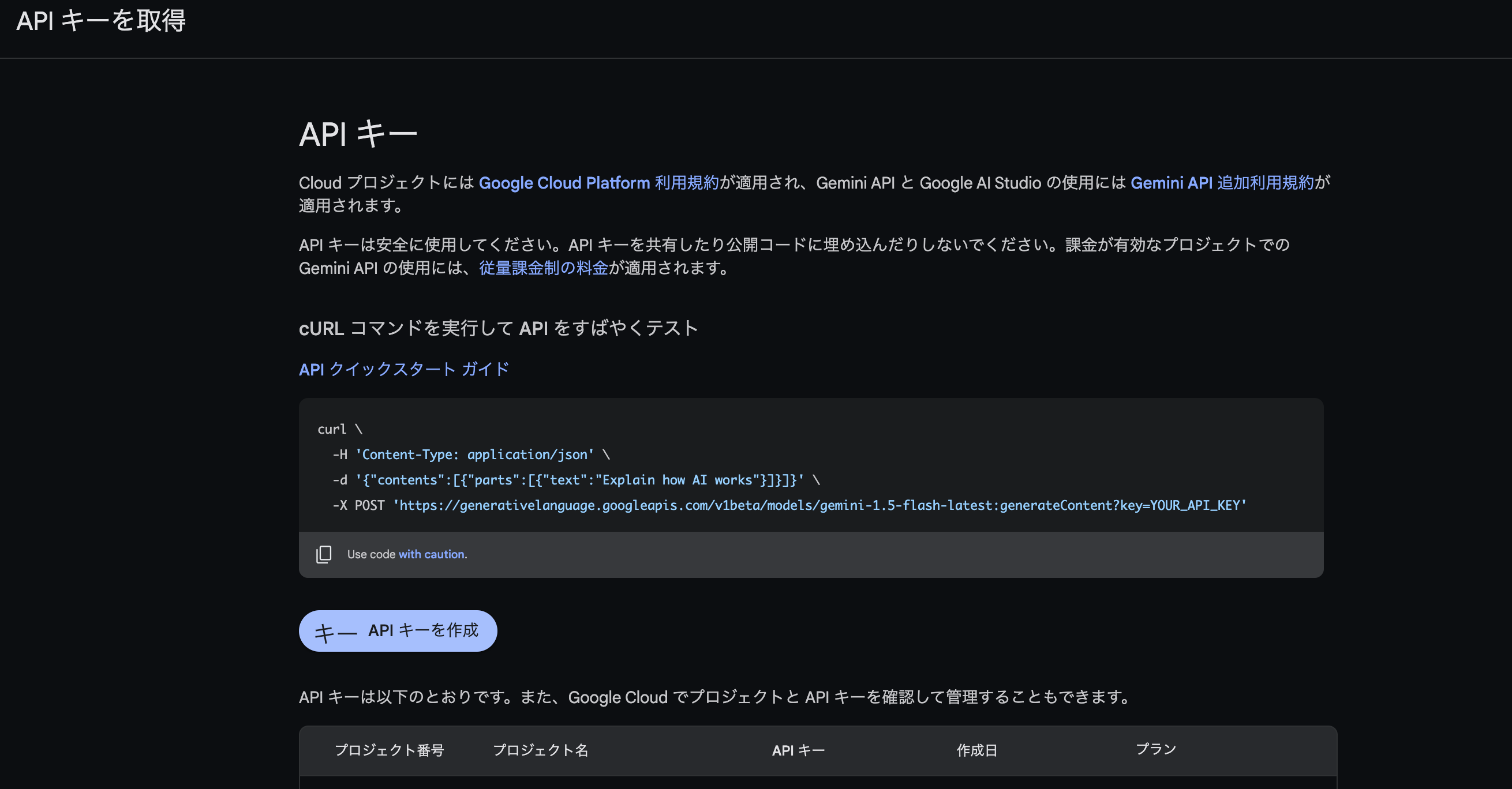Click the 作成日 column header
The height and width of the screenshot is (789, 1512).
point(976,750)
